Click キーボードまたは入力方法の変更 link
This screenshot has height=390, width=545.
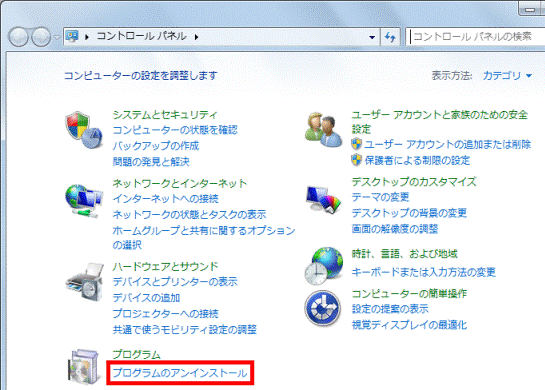[x=423, y=272]
